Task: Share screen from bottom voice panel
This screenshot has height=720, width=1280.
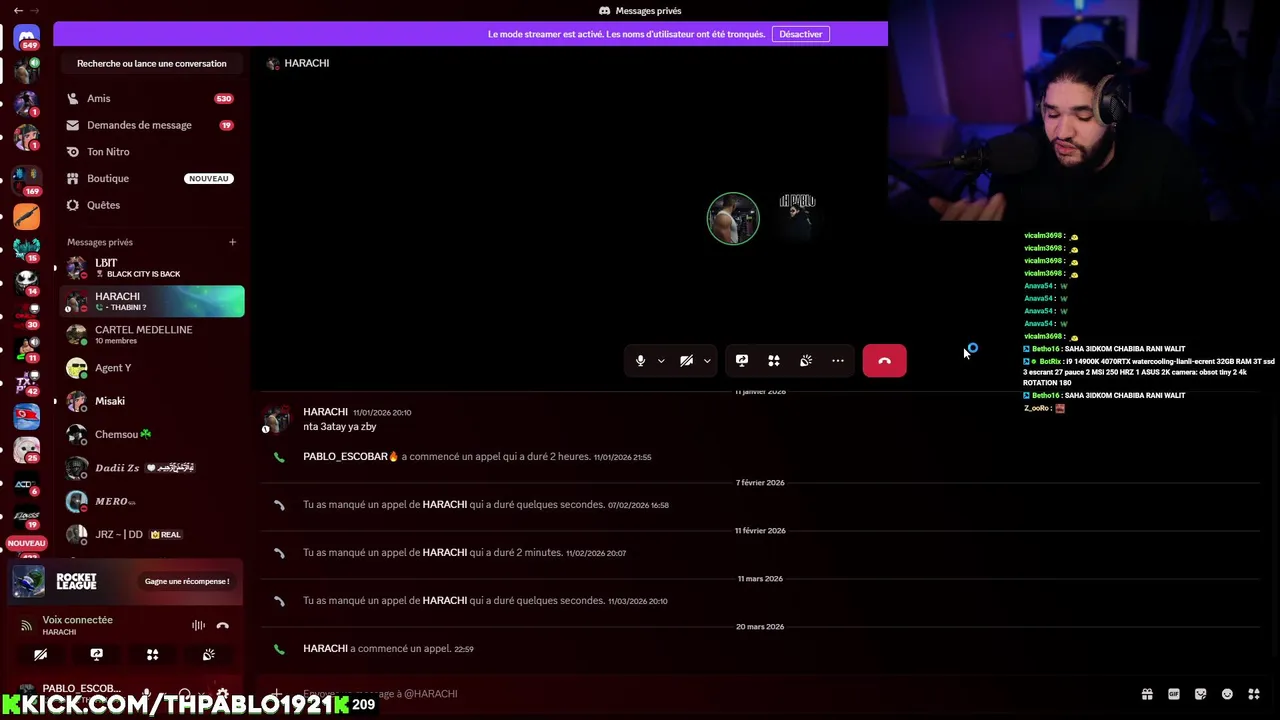Action: tap(97, 654)
